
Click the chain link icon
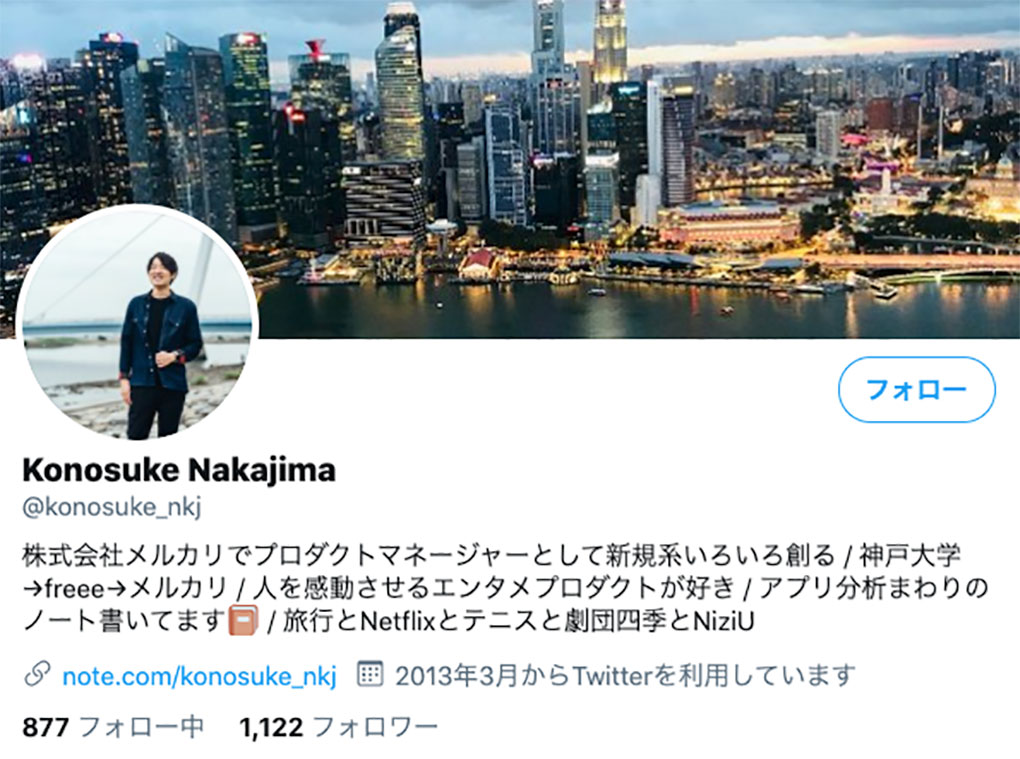[x=37, y=675]
